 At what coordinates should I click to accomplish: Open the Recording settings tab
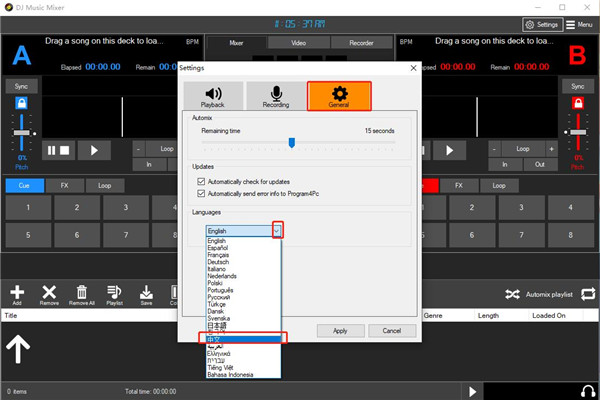(274, 95)
